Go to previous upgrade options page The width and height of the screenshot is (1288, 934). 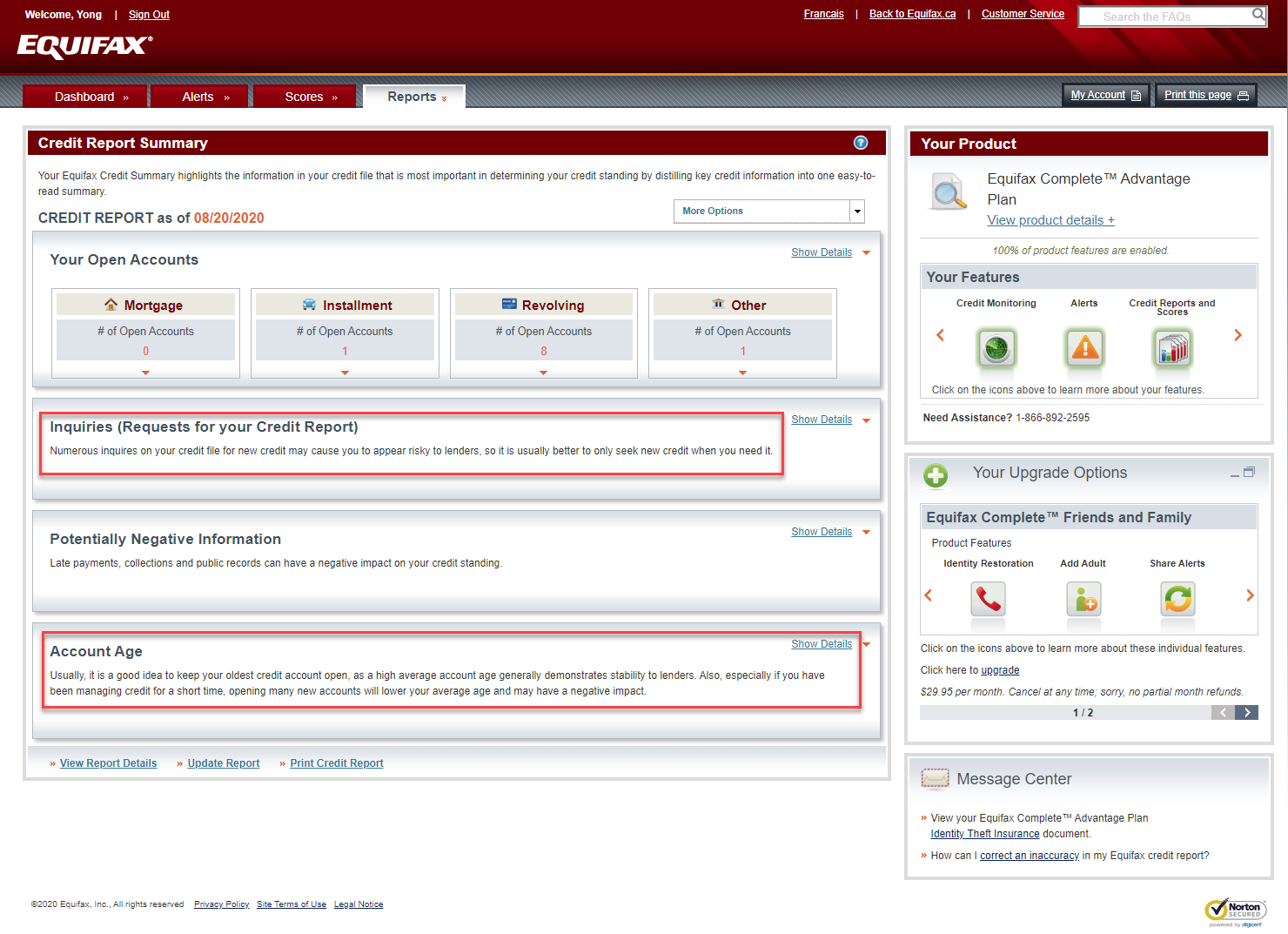coord(1223,713)
